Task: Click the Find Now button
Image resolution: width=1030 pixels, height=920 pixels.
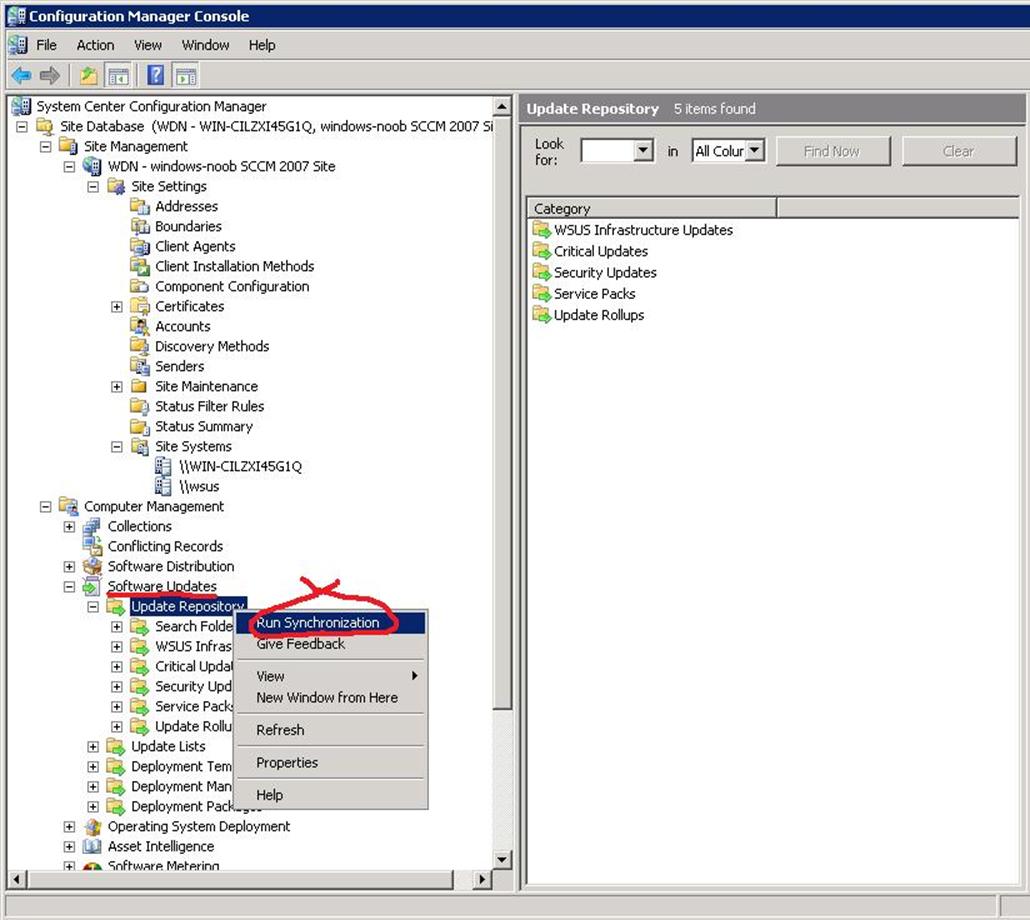Action: 833,151
